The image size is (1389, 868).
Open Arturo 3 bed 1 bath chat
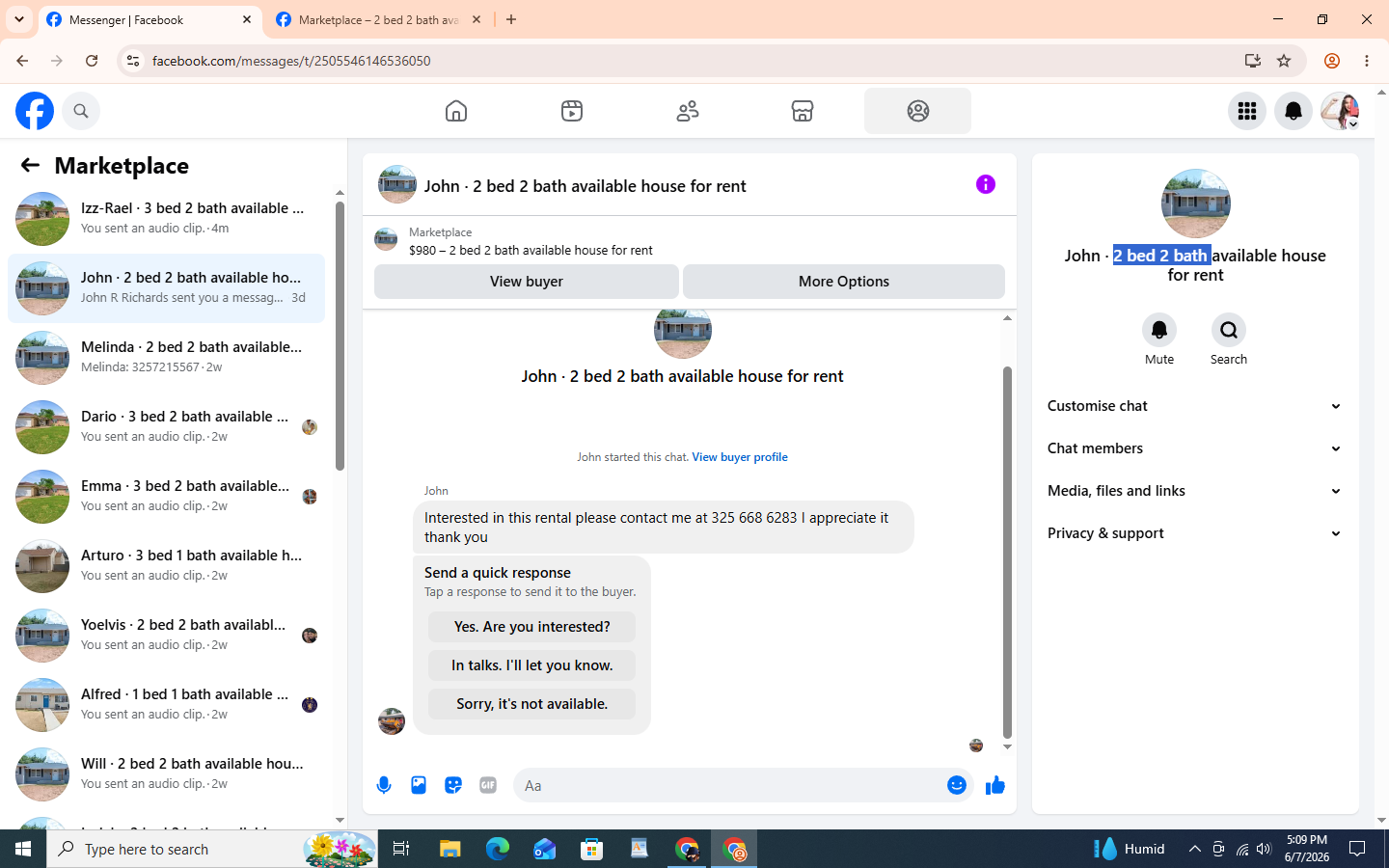[167, 565]
